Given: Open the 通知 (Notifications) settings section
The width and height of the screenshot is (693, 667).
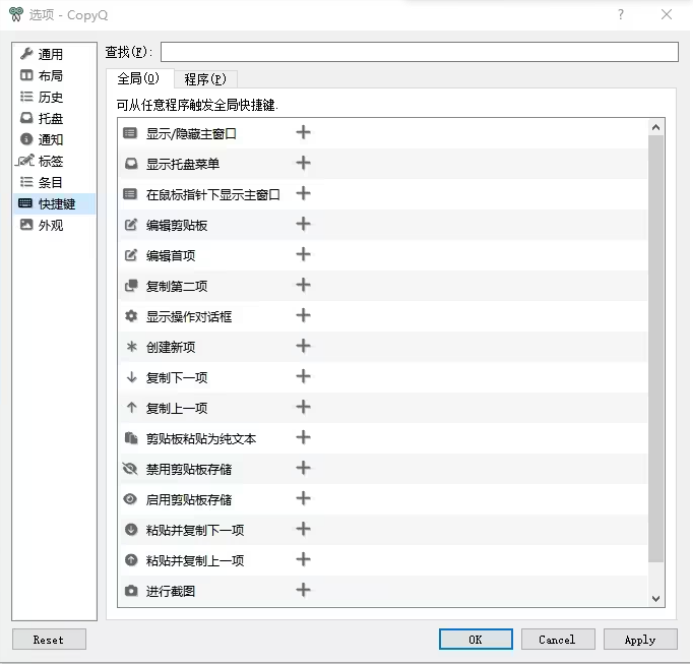Looking at the screenshot, I should (x=54, y=139).
